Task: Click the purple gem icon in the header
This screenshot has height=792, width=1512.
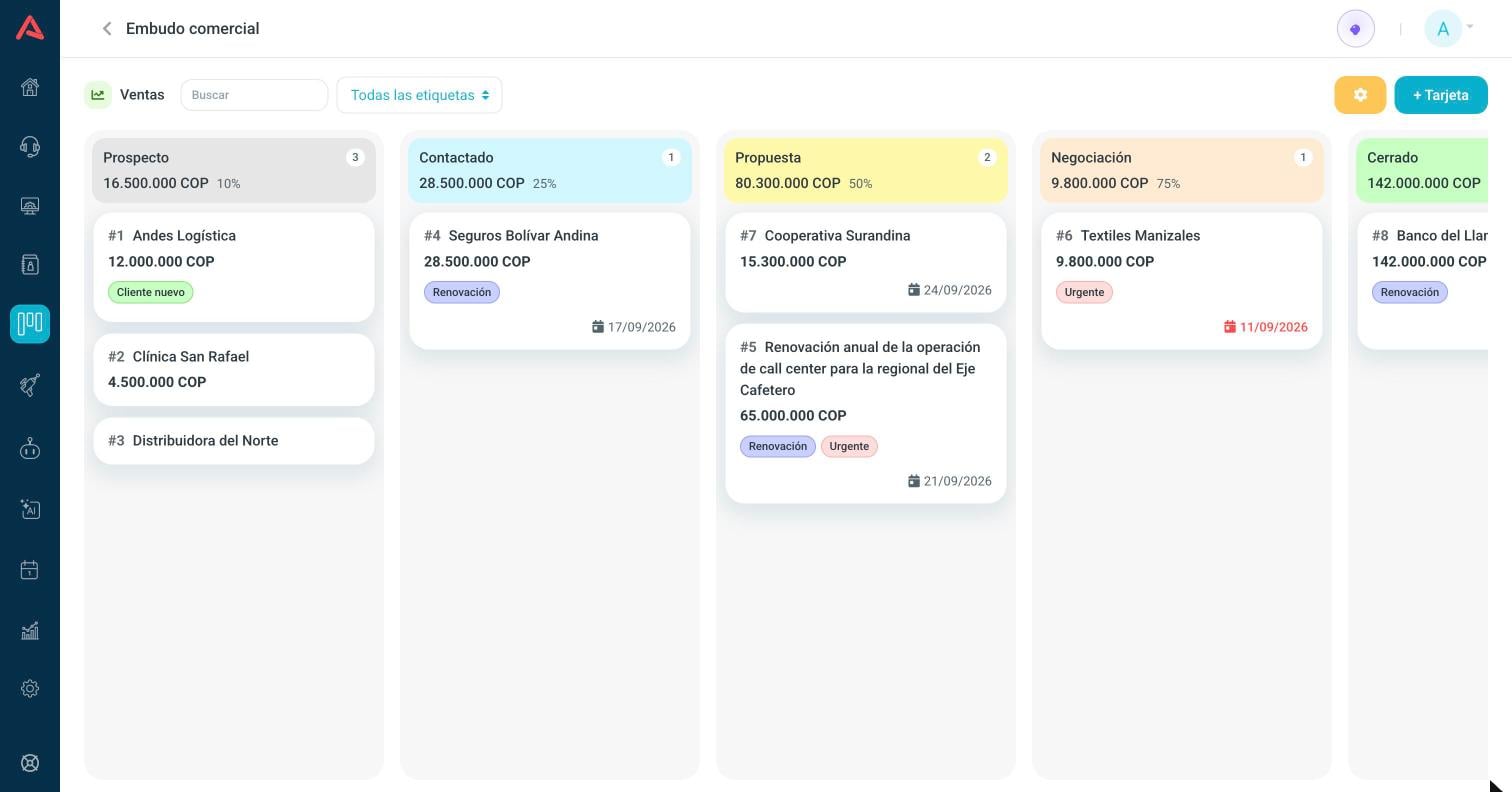Action: tap(1356, 29)
